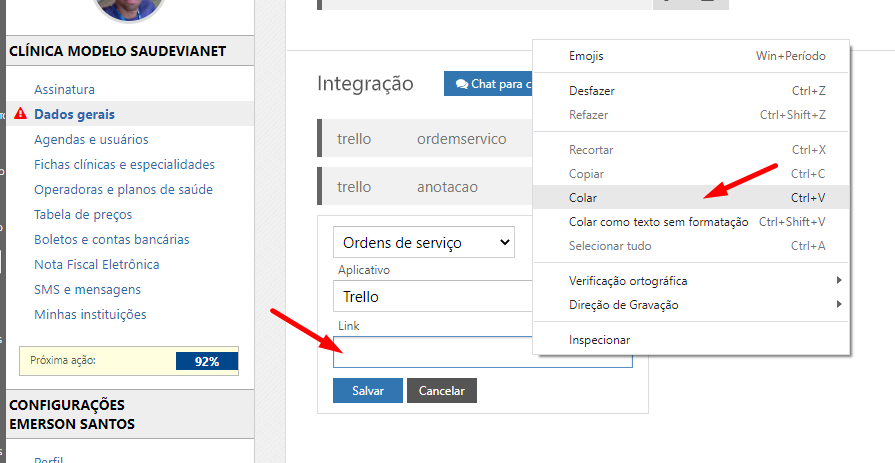Choose Desfazer in the context menu
The image size is (895, 463).
click(691, 91)
